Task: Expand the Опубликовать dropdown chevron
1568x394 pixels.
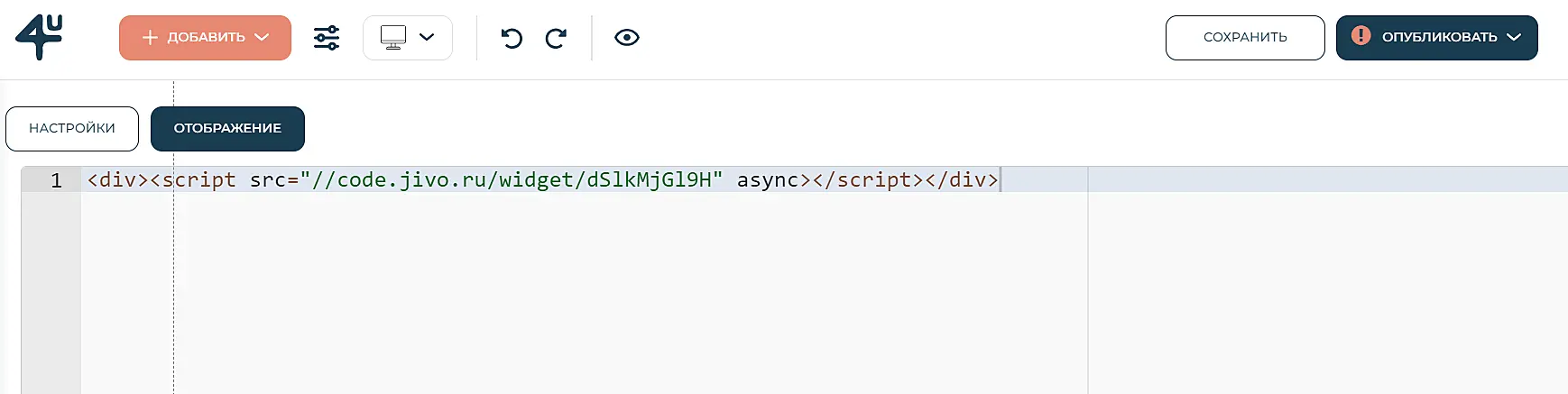Action: click(x=1514, y=37)
